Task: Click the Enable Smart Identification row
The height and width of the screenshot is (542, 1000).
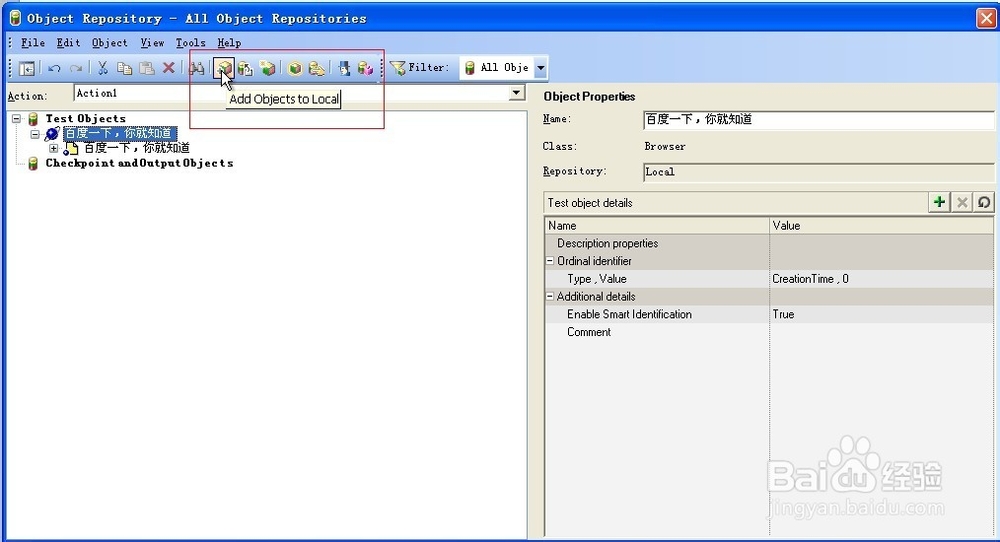Action: [769, 314]
